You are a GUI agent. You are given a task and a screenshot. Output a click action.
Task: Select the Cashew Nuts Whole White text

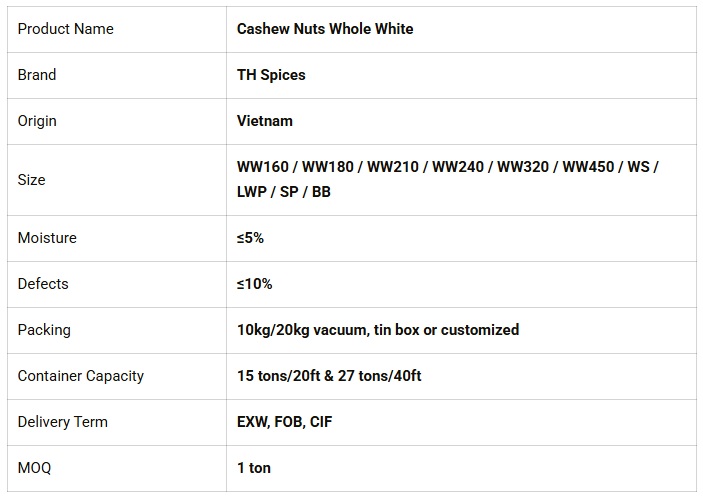point(325,29)
